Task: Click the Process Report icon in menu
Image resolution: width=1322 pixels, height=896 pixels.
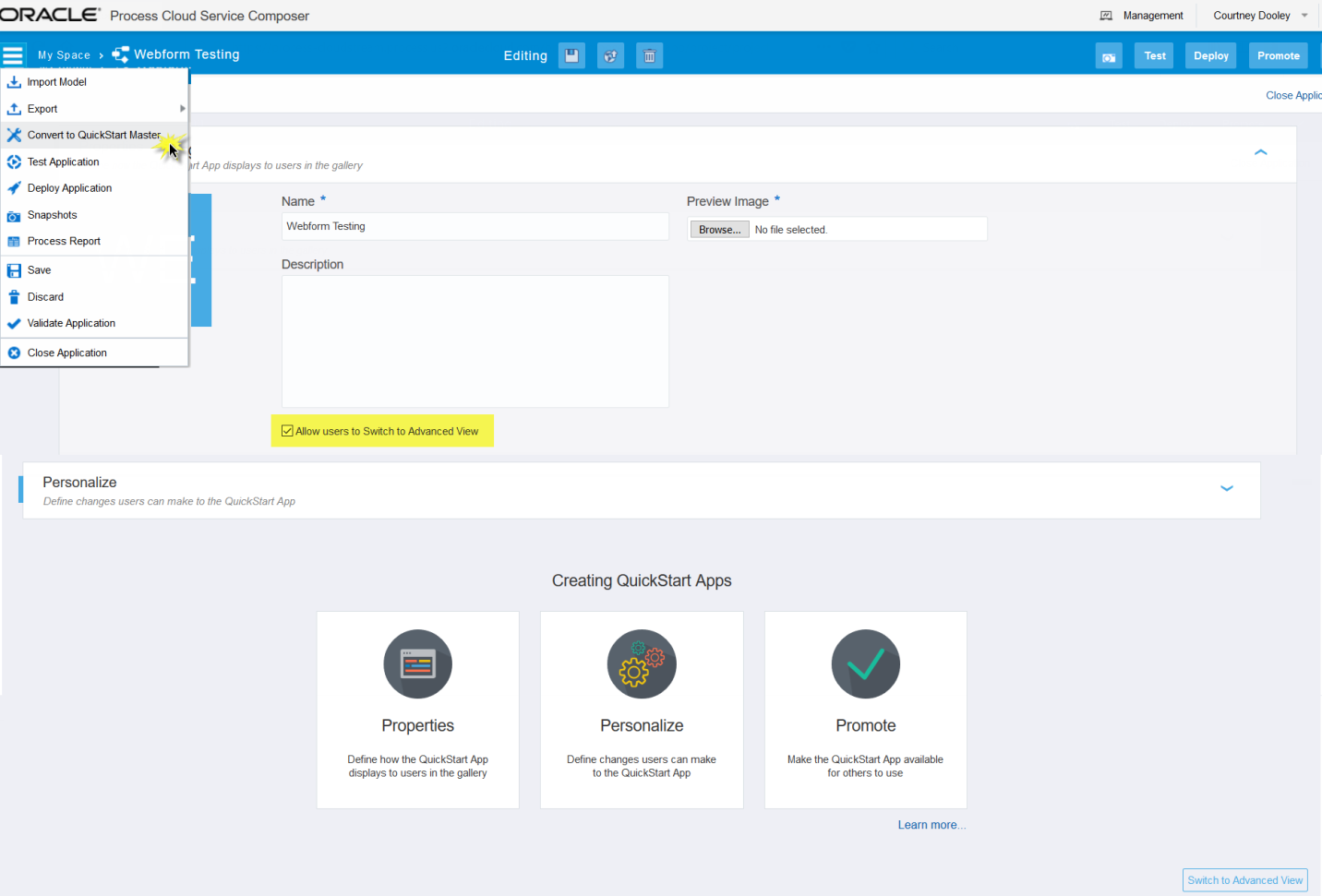Action: pyautogui.click(x=14, y=242)
